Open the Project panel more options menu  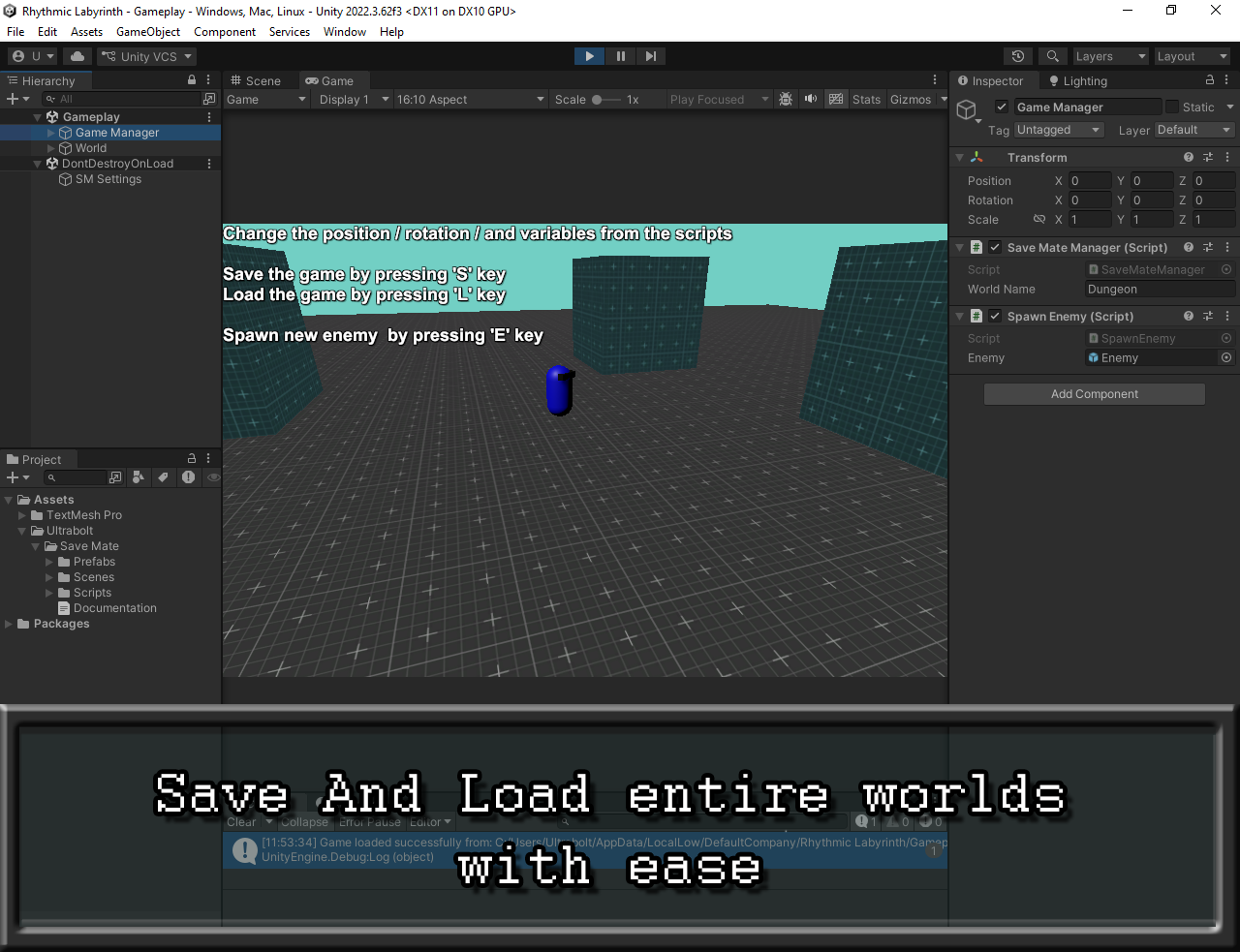208,459
